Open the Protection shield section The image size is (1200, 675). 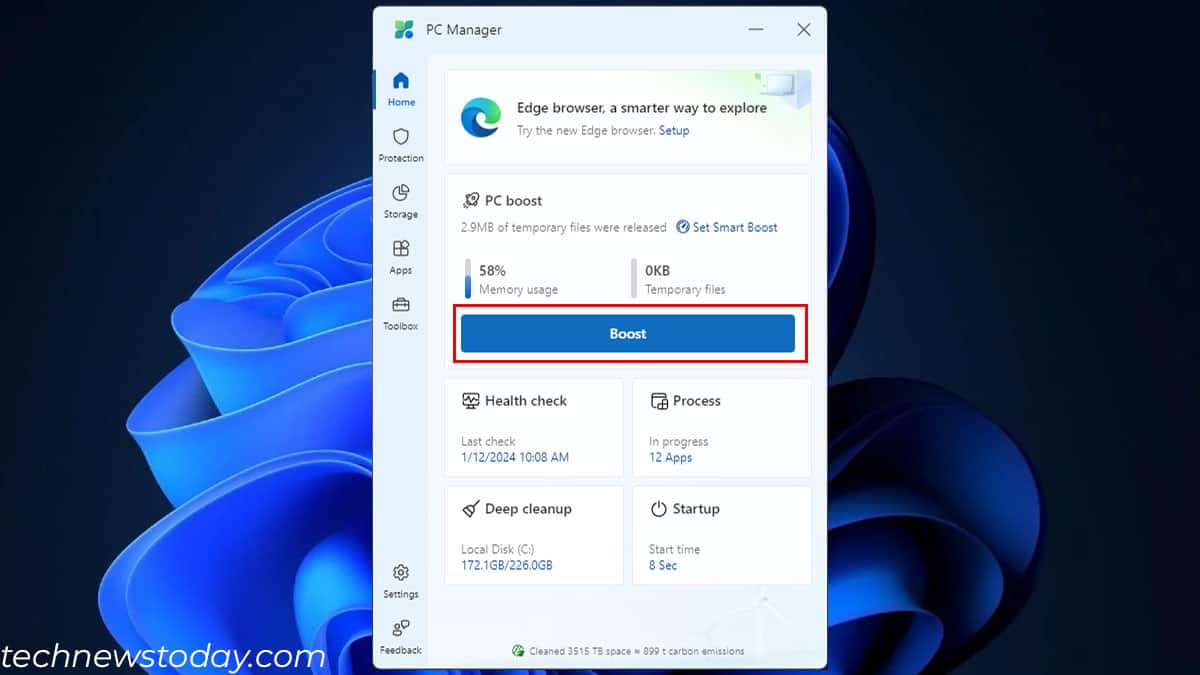coord(401,145)
